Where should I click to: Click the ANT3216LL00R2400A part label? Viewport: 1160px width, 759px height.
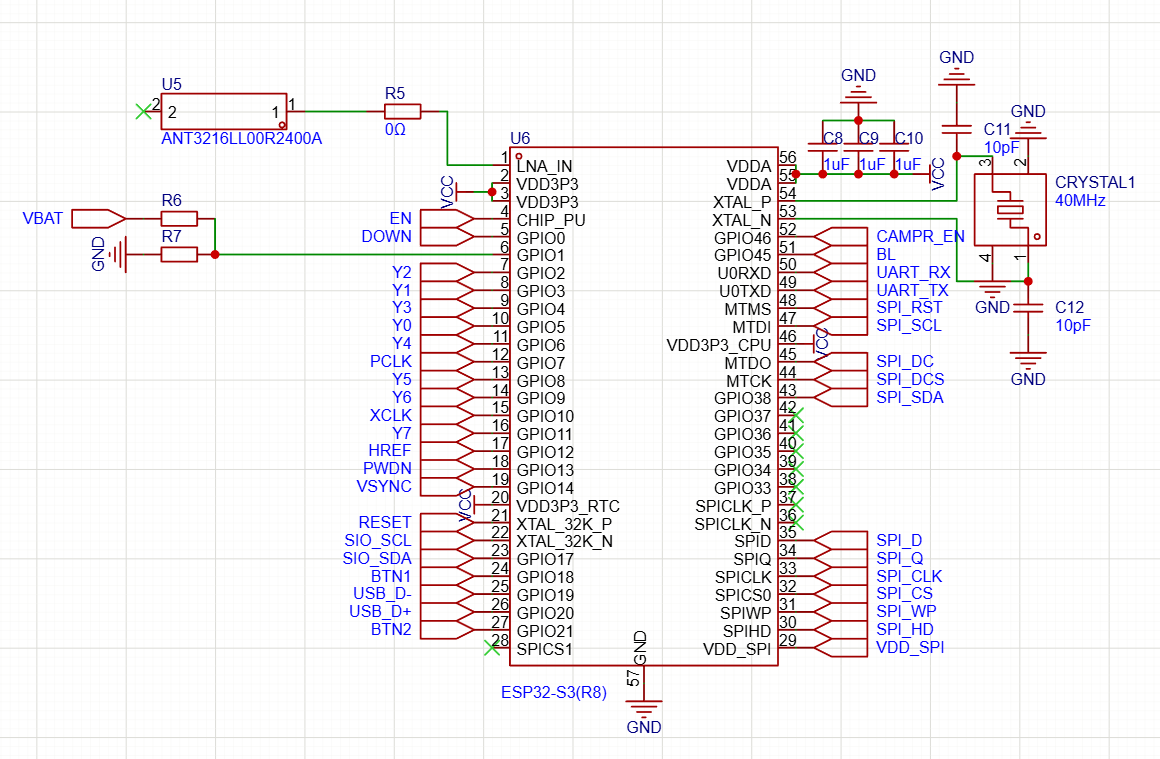point(241,139)
